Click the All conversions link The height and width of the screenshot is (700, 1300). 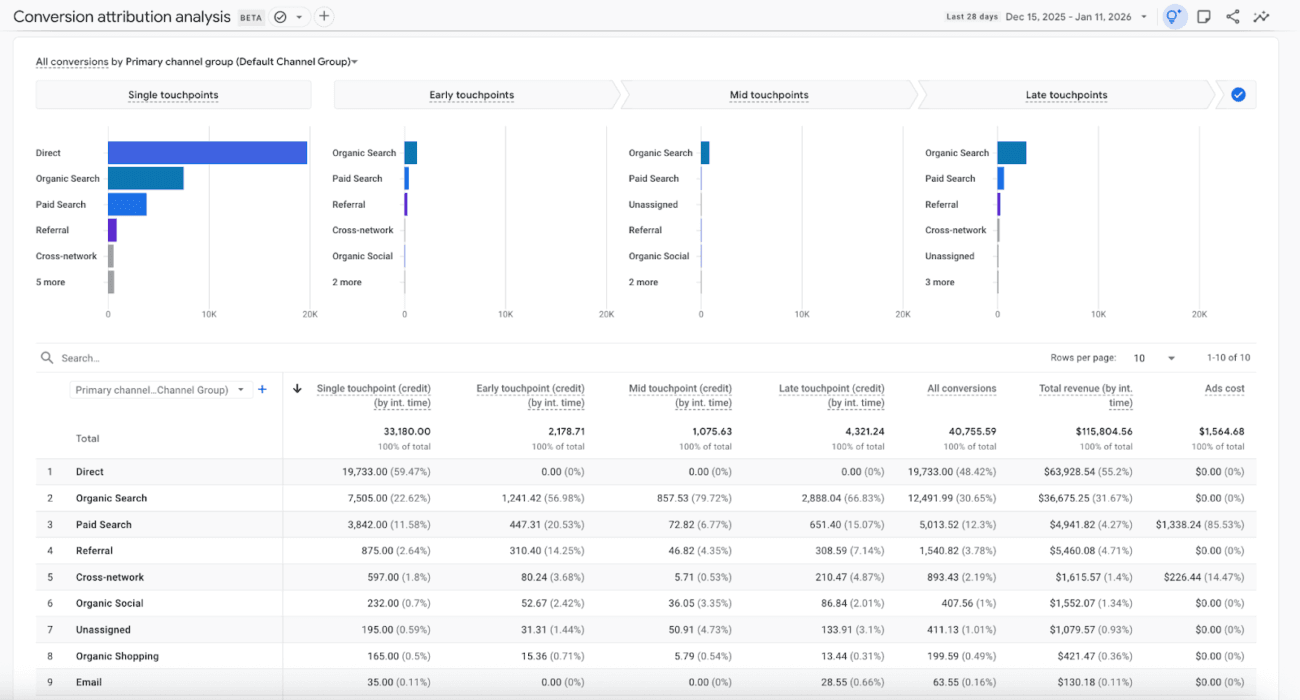coord(71,61)
